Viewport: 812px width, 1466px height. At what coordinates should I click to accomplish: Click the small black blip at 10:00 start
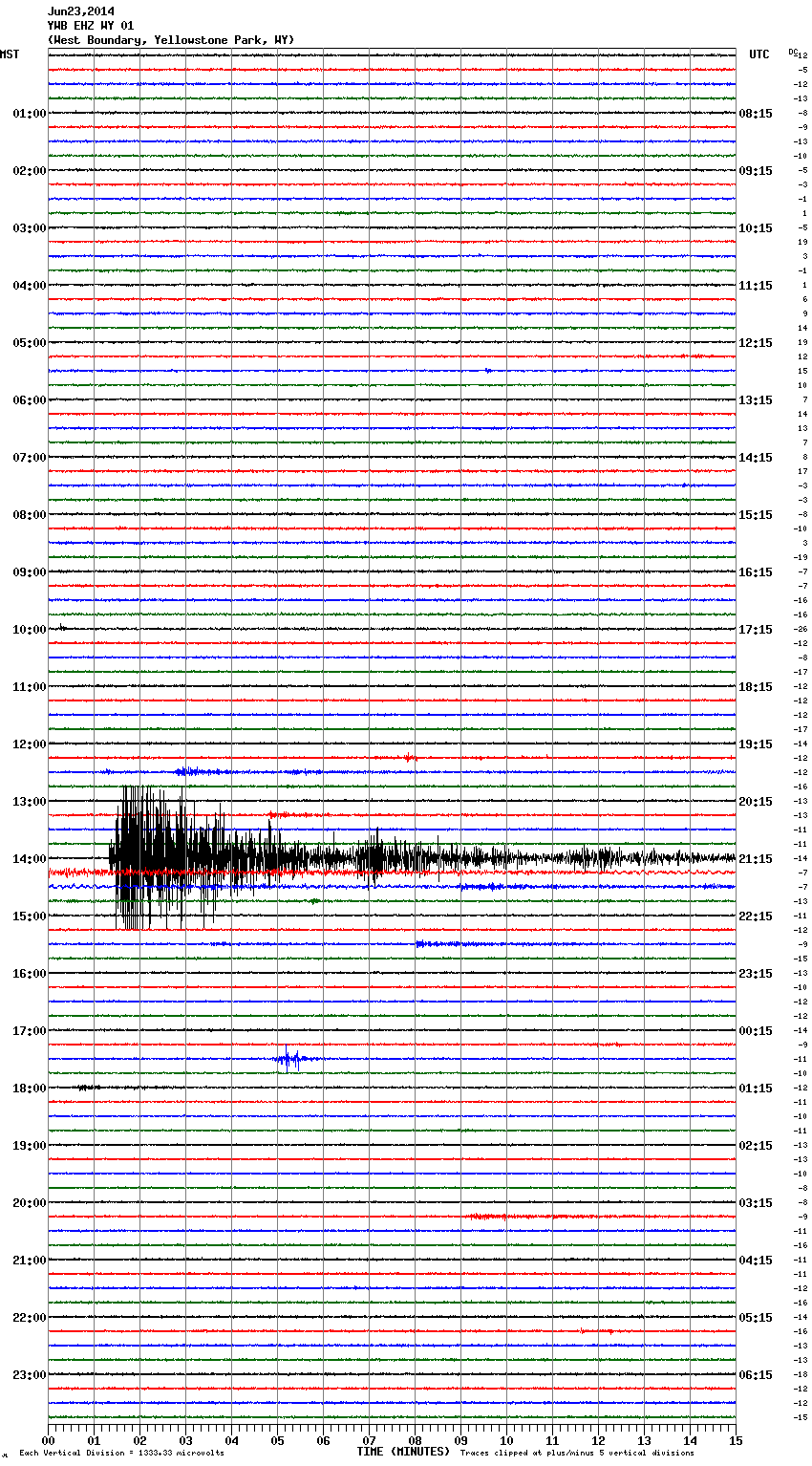(62, 628)
